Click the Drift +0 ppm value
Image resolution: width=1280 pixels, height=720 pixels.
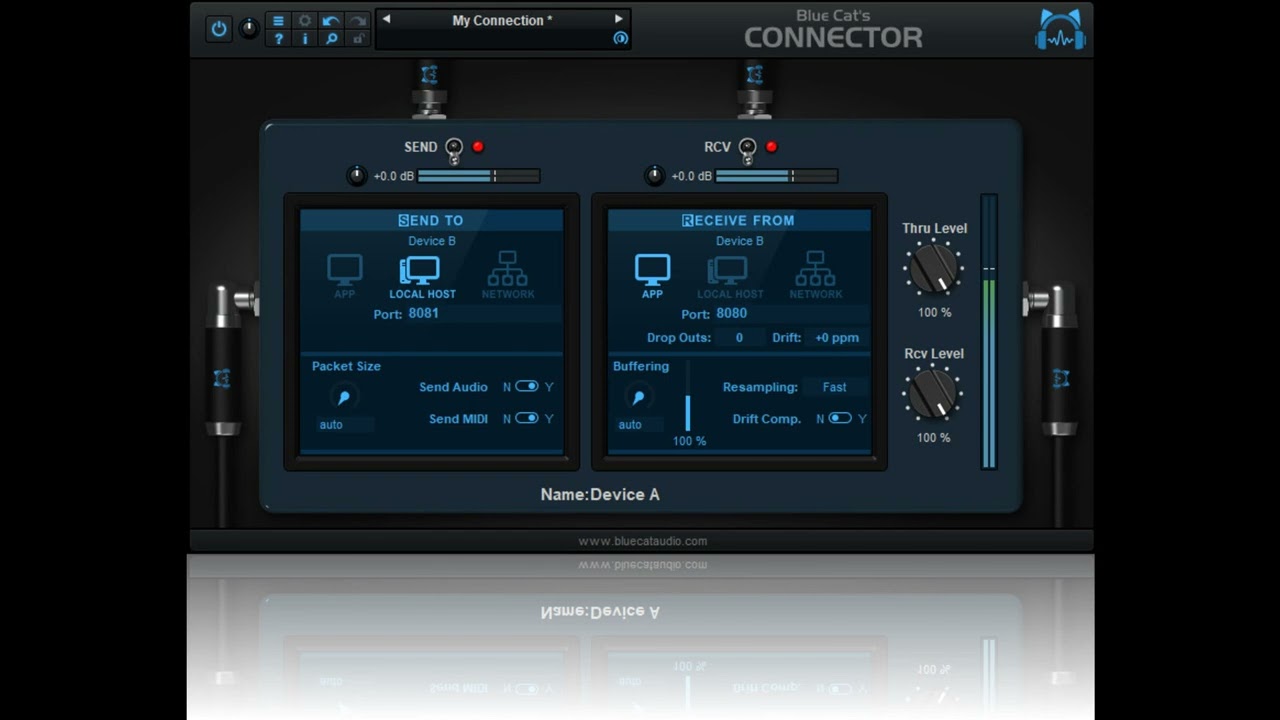pos(837,338)
